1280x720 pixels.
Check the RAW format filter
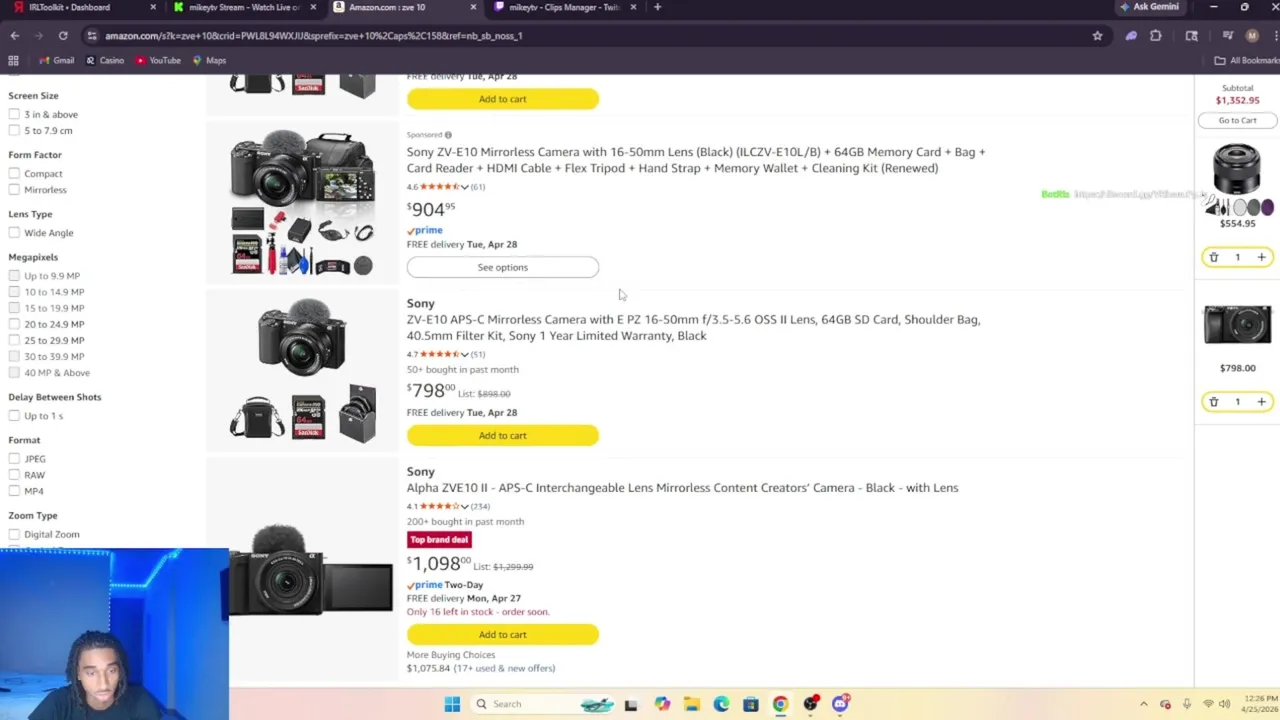14,475
